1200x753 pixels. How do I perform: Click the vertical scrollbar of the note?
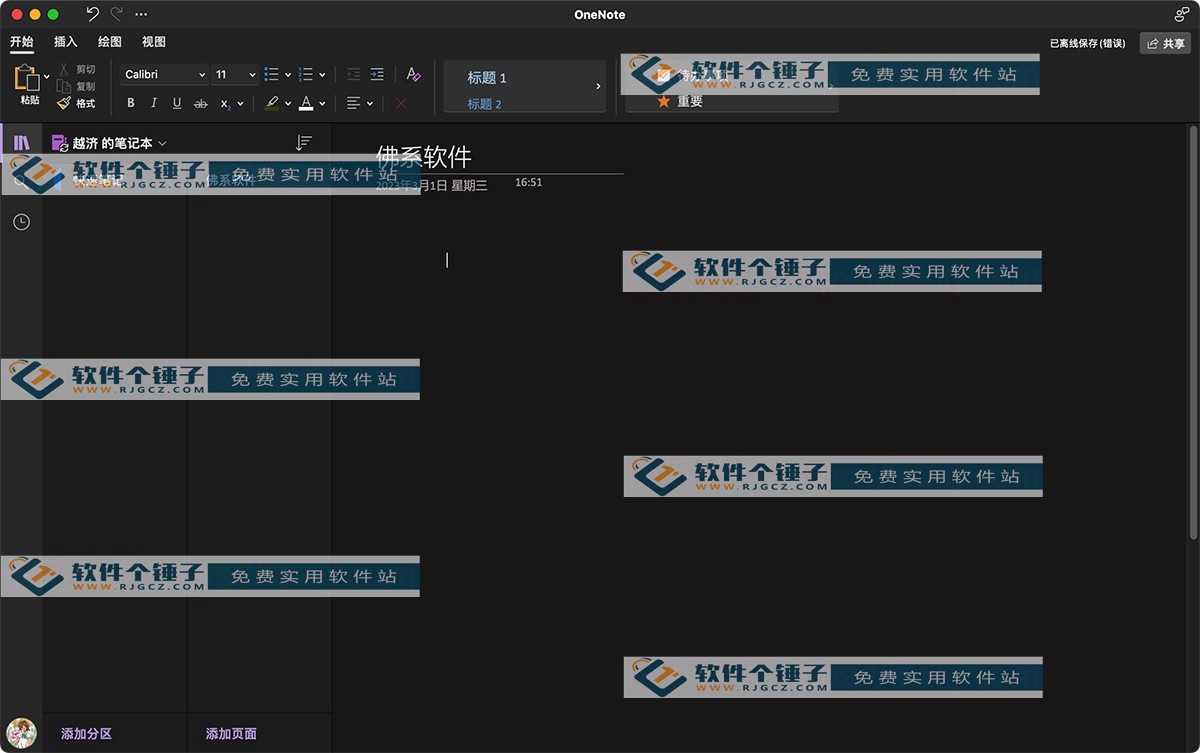click(x=1192, y=333)
